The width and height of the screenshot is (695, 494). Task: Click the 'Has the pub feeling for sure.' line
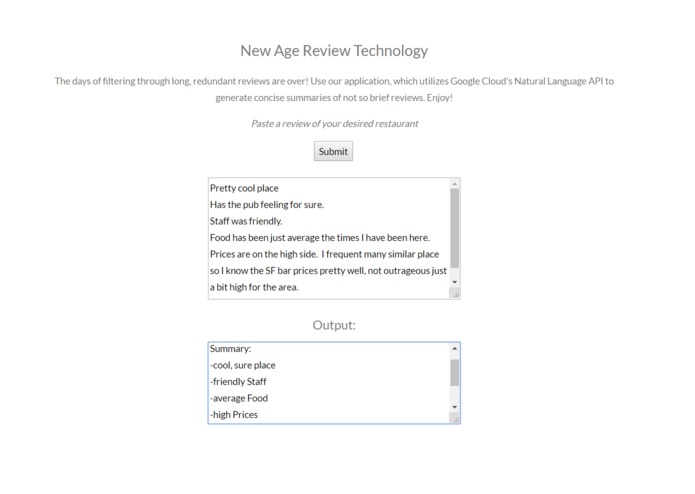[x=267, y=205]
